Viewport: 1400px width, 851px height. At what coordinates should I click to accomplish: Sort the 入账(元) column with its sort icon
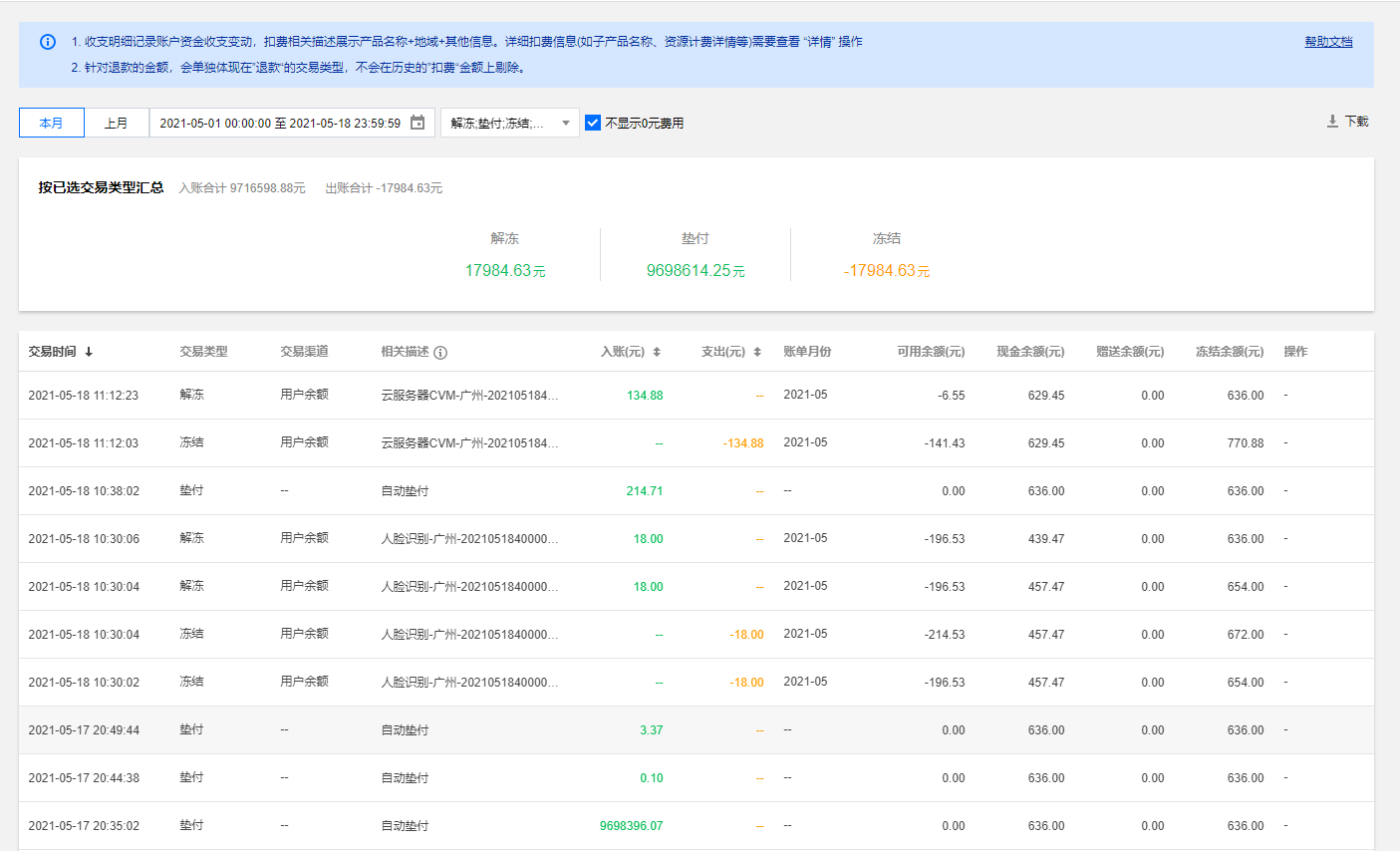657,352
